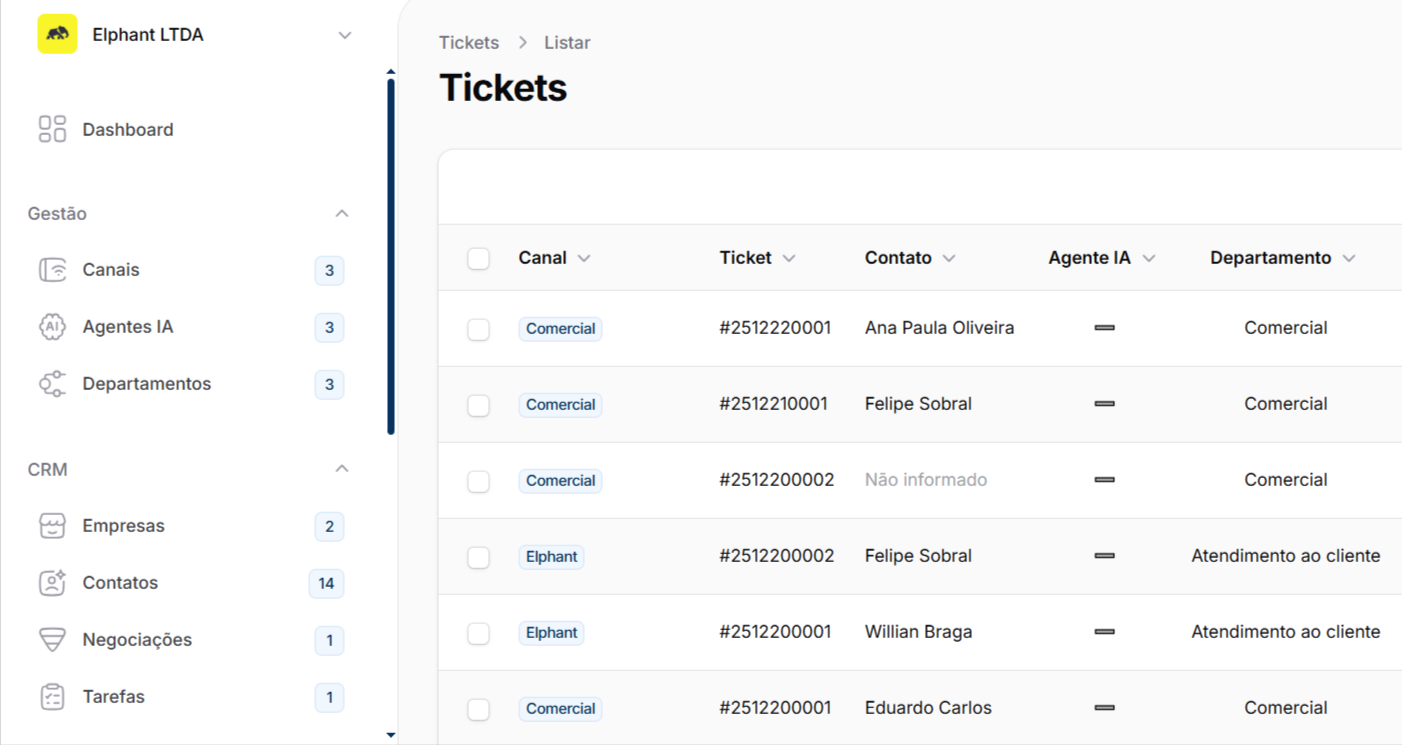The height and width of the screenshot is (745, 1402).
Task: Open the Elphant LTDA company dropdown
Action: pyautogui.click(x=345, y=35)
